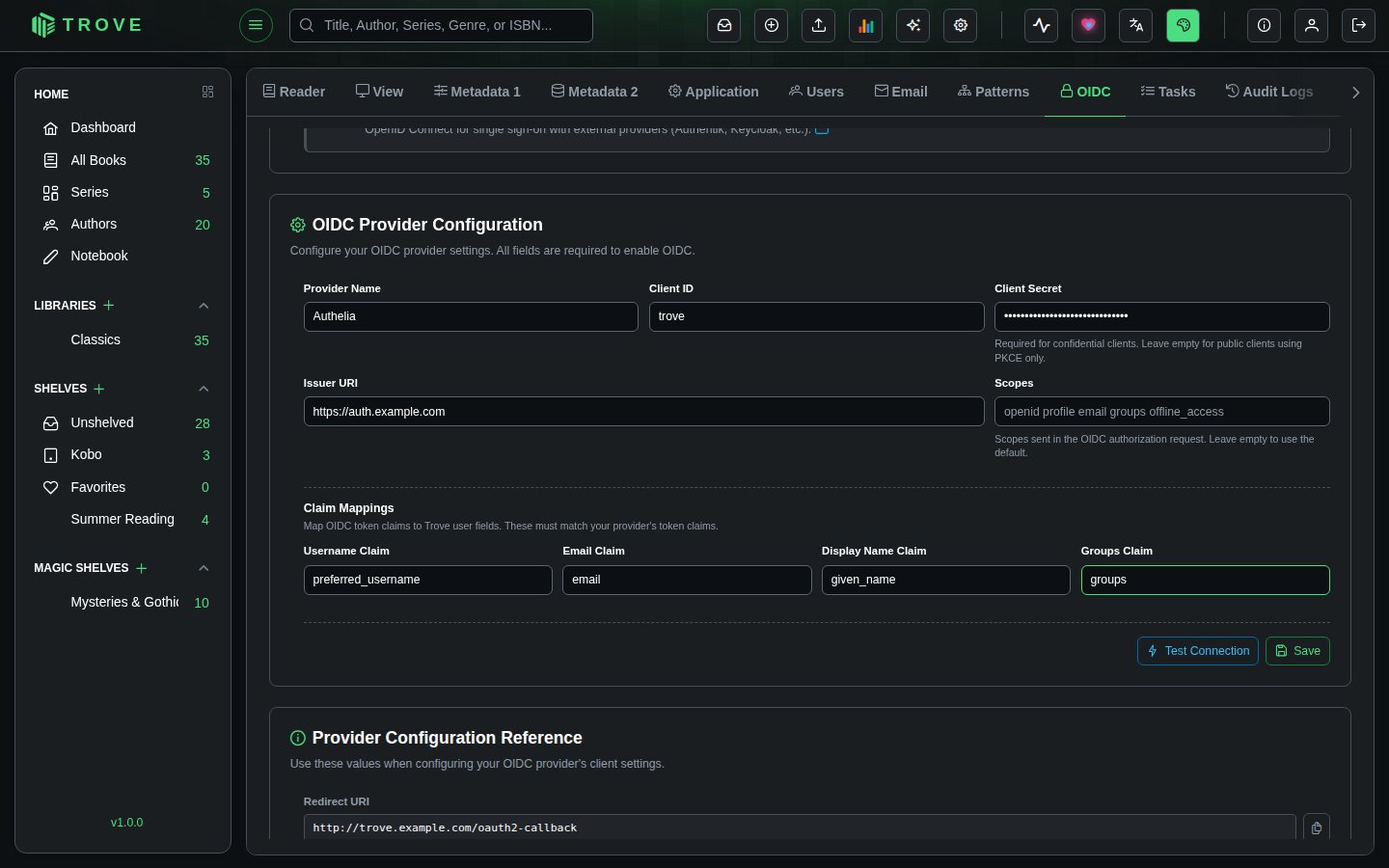
Task: Click the Provider Name field
Action: [471, 316]
